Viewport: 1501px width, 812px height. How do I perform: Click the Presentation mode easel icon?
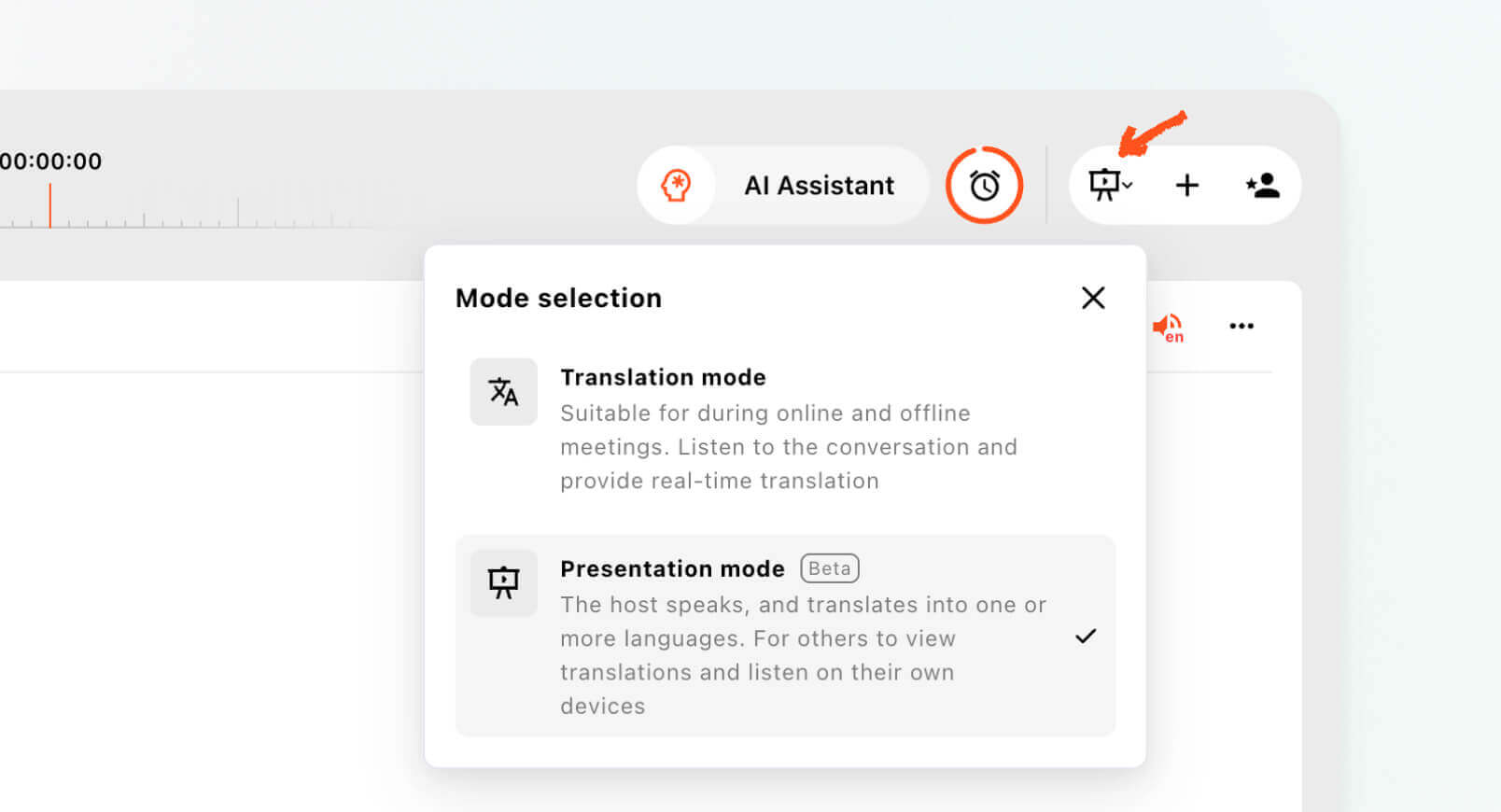[503, 583]
